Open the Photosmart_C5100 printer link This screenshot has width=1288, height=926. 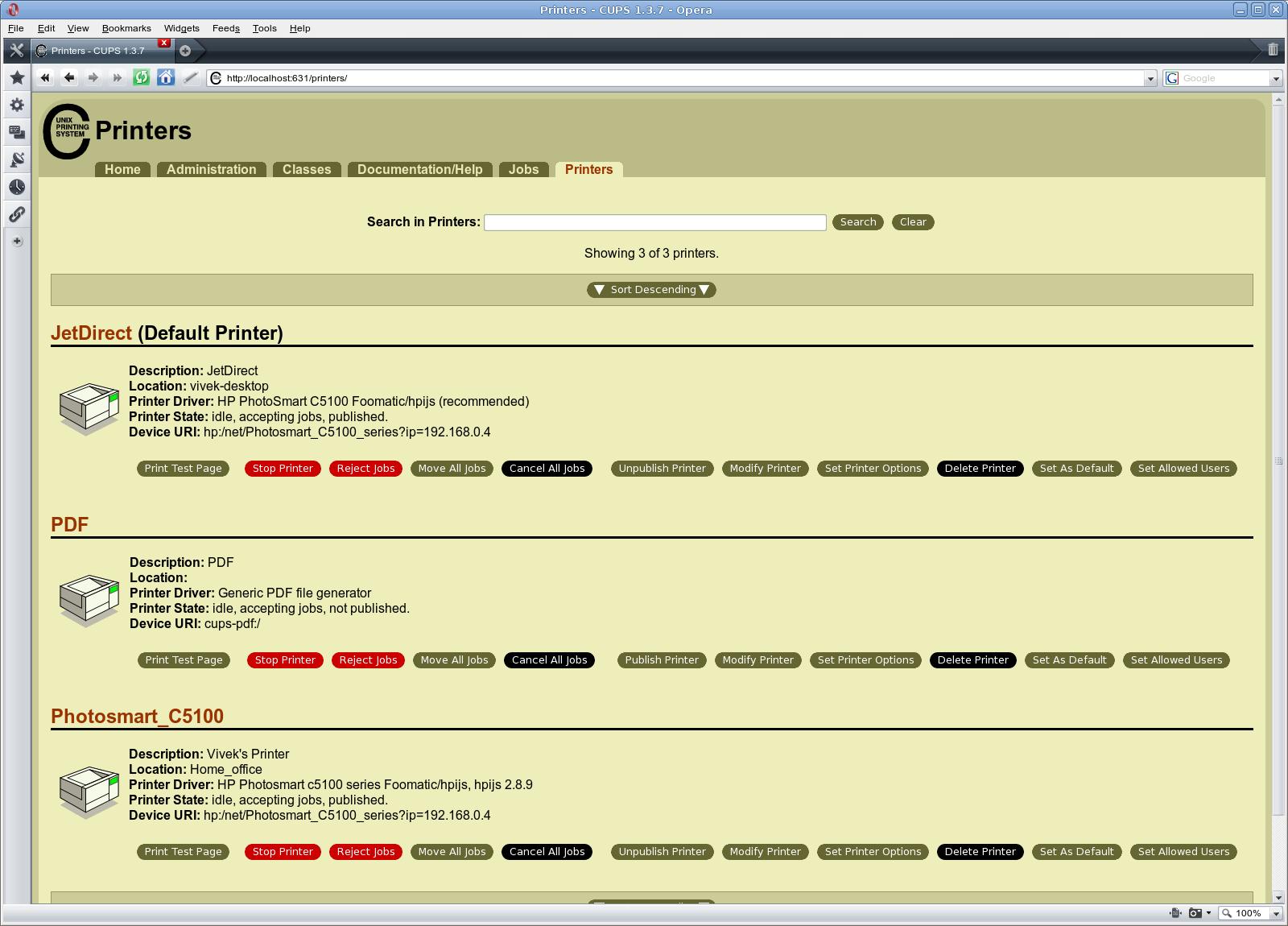137,717
